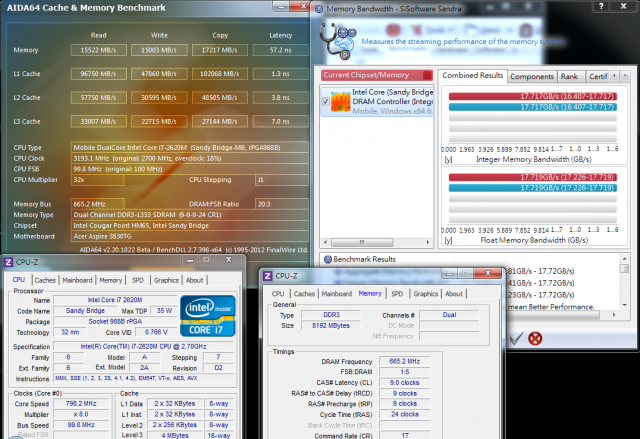Viewport: 640px width, 439px height.
Task: Open the Certif tab in Sandra
Action: pyautogui.click(x=598, y=77)
